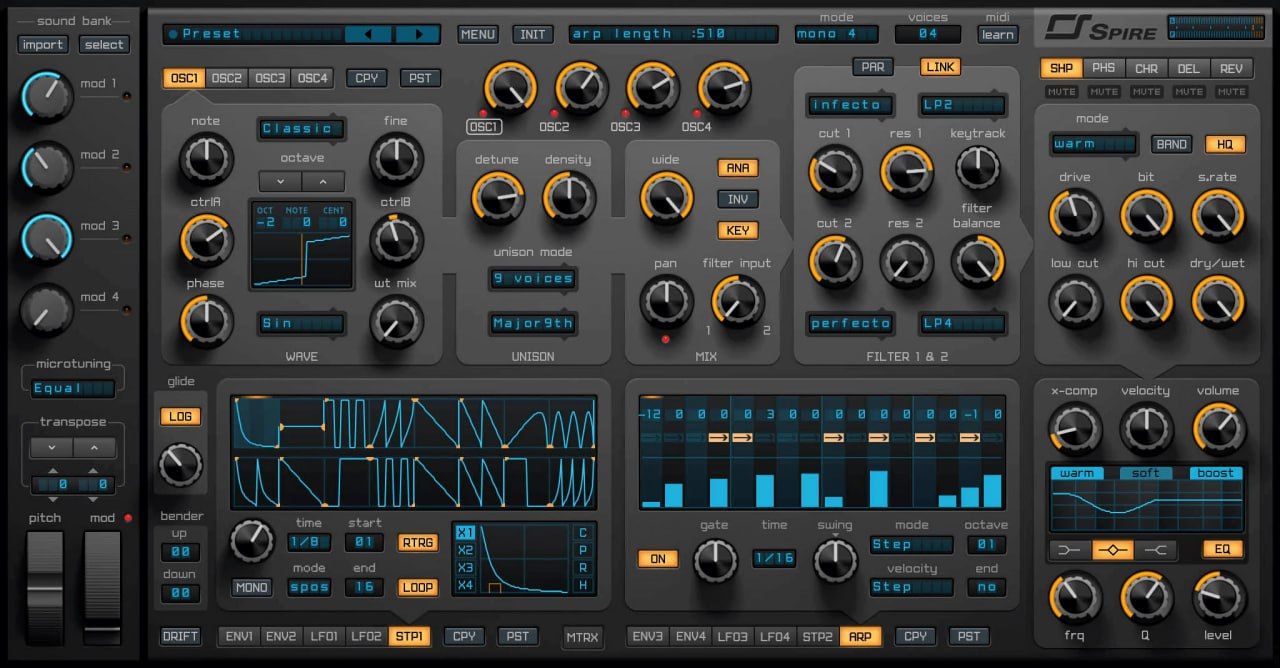Image resolution: width=1280 pixels, height=668 pixels.
Task: Click the OSC4 level knob in the mixer
Action: tap(724, 88)
